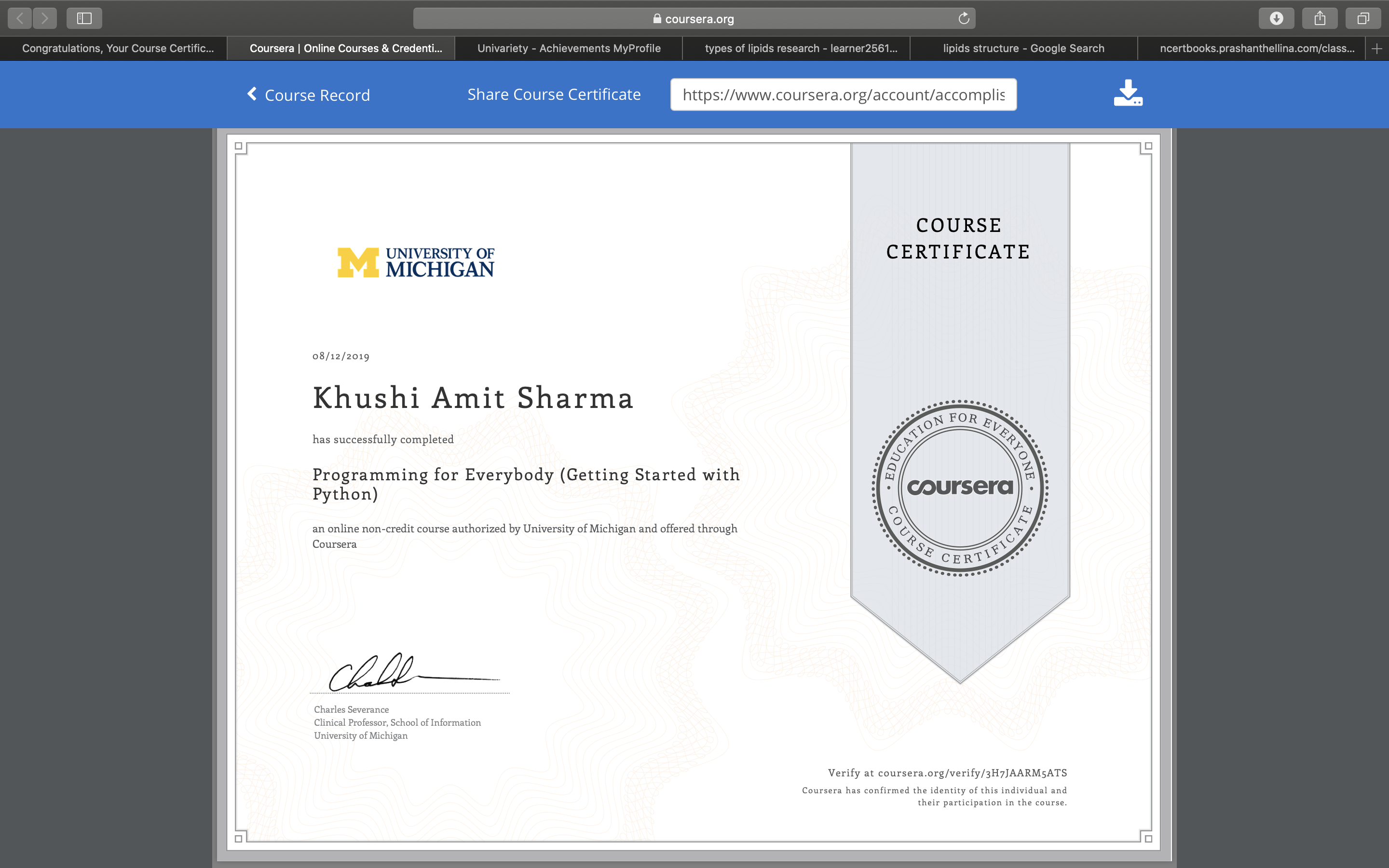
Task: Download certificate using download icon
Action: pyautogui.click(x=1128, y=93)
